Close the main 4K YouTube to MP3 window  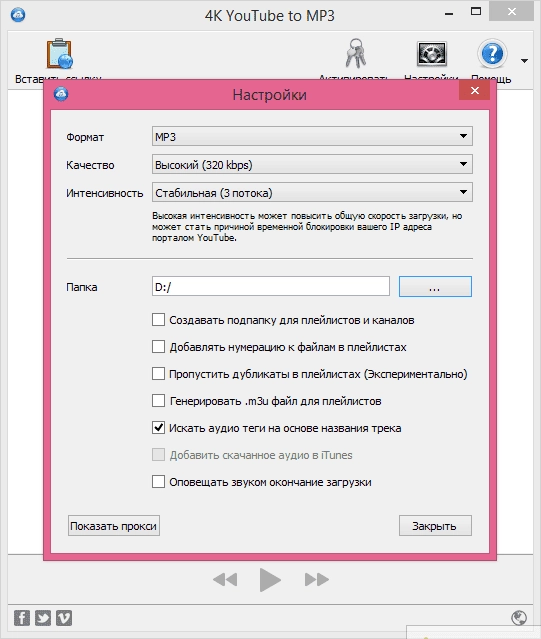[x=512, y=12]
